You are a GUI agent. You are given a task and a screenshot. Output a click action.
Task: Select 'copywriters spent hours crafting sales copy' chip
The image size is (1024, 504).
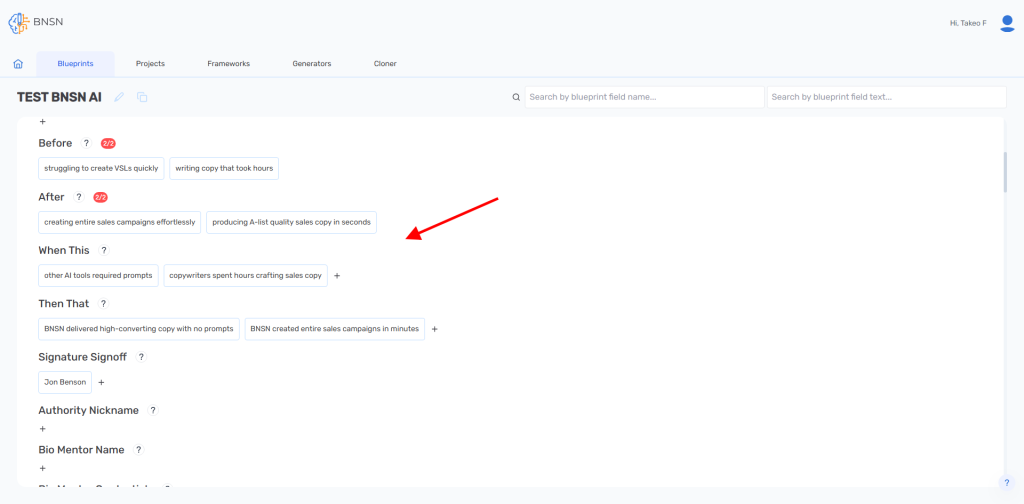(246, 276)
